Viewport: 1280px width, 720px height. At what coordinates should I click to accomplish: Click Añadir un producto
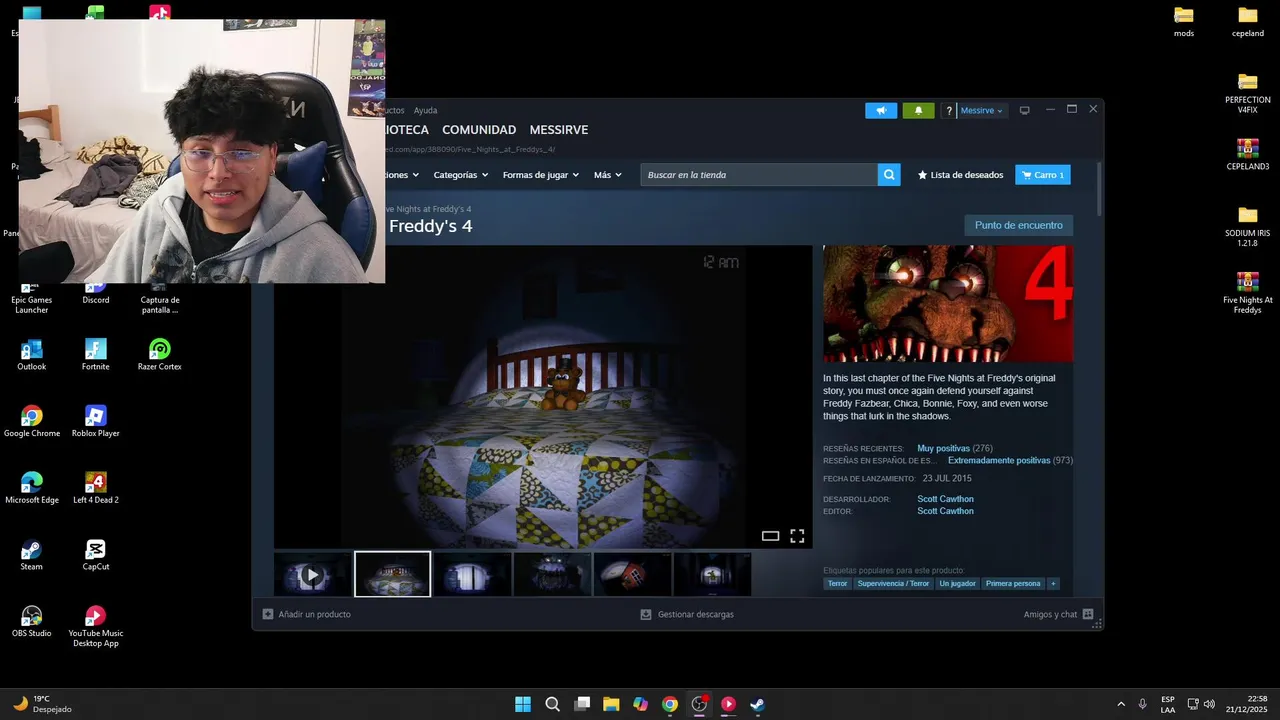307,614
